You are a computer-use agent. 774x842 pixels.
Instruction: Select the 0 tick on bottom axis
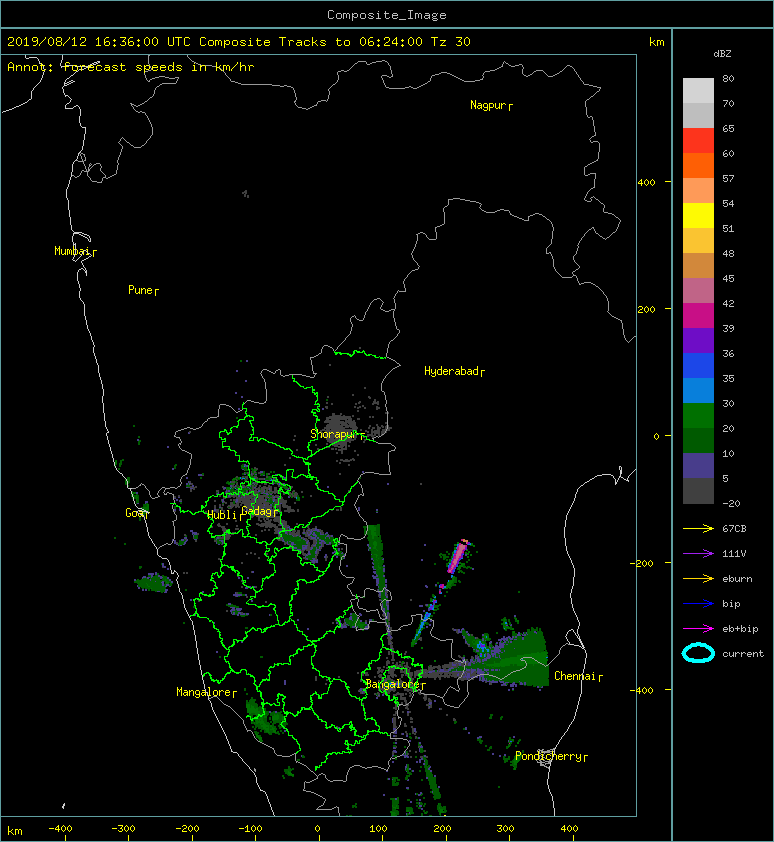click(x=317, y=829)
